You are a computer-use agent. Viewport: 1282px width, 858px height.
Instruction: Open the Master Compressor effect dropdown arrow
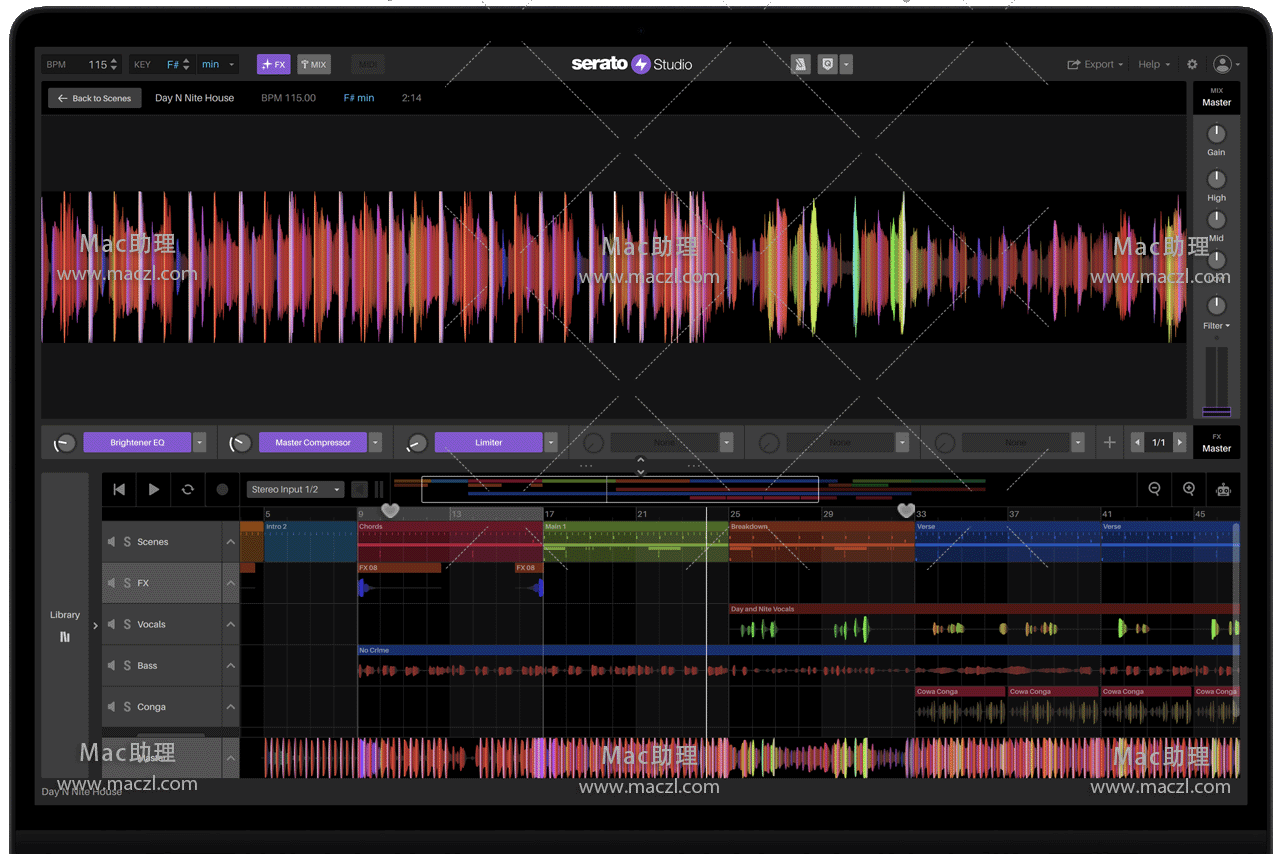(375, 442)
